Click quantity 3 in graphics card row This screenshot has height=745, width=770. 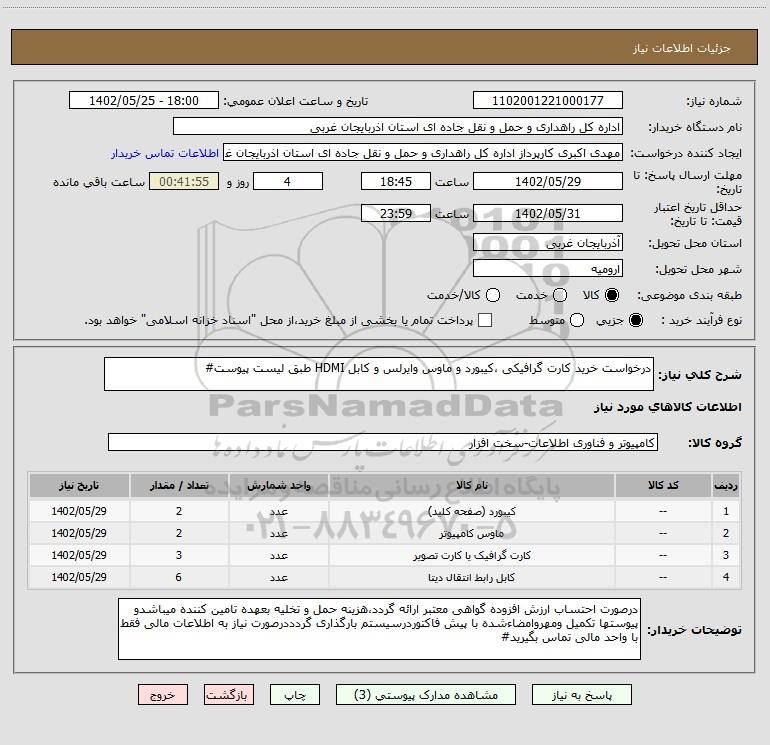179,555
